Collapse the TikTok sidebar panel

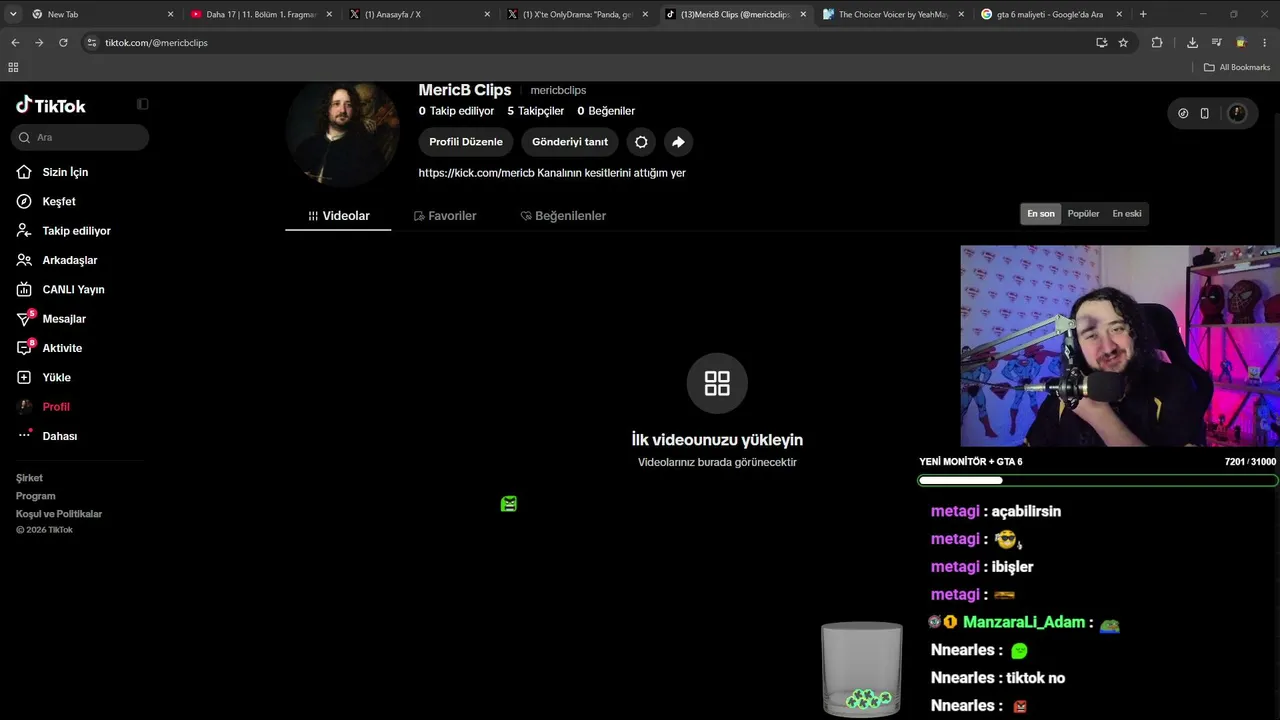pyautogui.click(x=143, y=104)
